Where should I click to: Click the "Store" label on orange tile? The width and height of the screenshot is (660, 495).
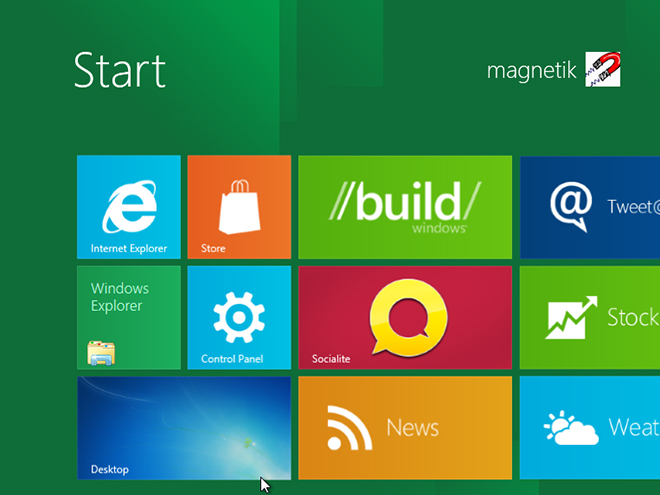[213, 248]
